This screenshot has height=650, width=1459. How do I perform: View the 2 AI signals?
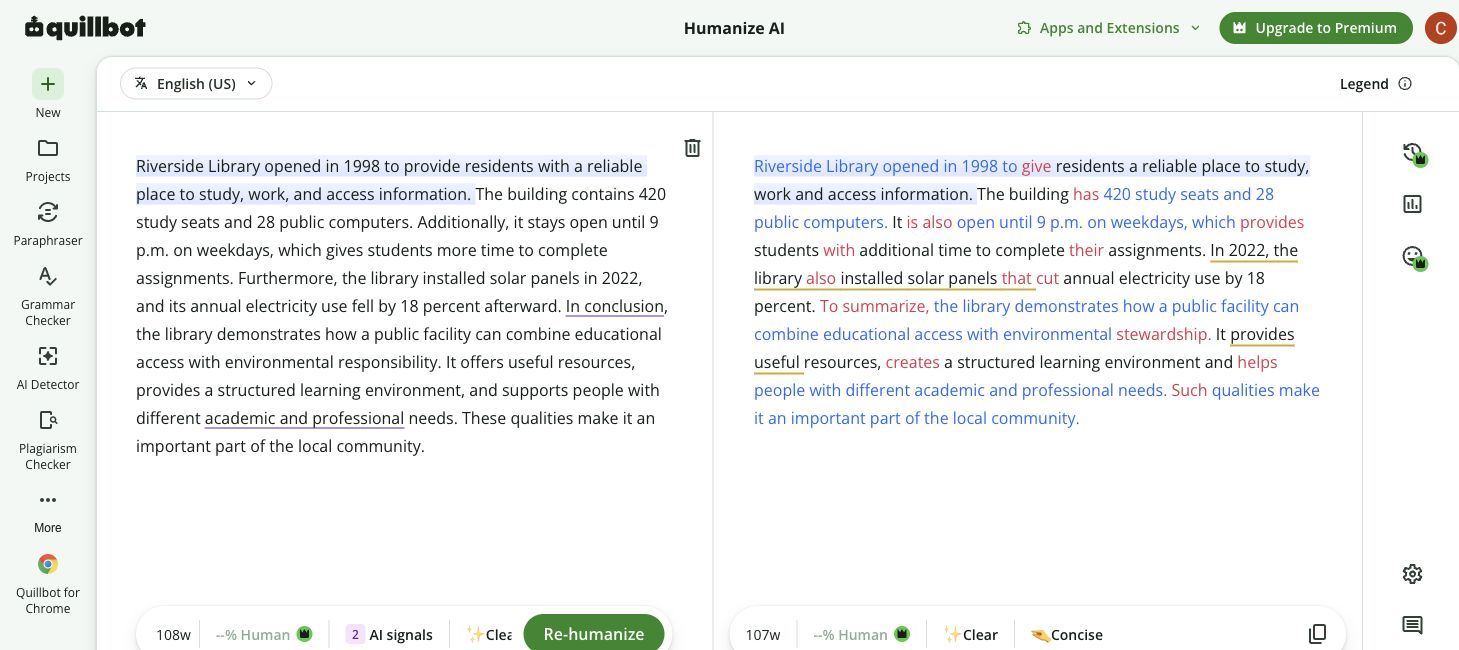tap(389, 634)
